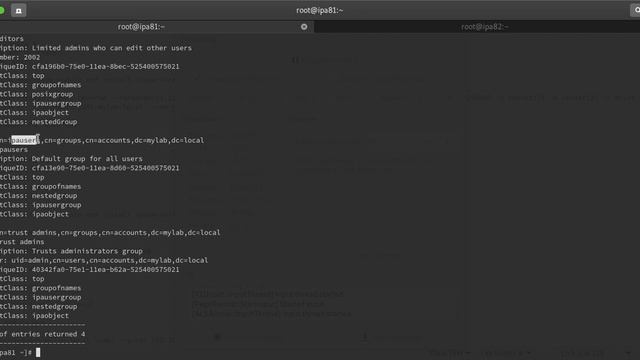The height and width of the screenshot is (360, 640).
Task: Click the 'uid=admin,cn=users' member line
Action: 104,260
